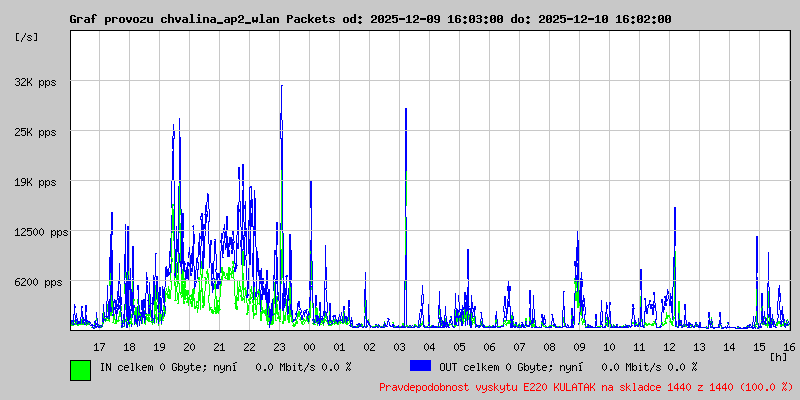Click the hour label '15' on time axis

coord(760,347)
